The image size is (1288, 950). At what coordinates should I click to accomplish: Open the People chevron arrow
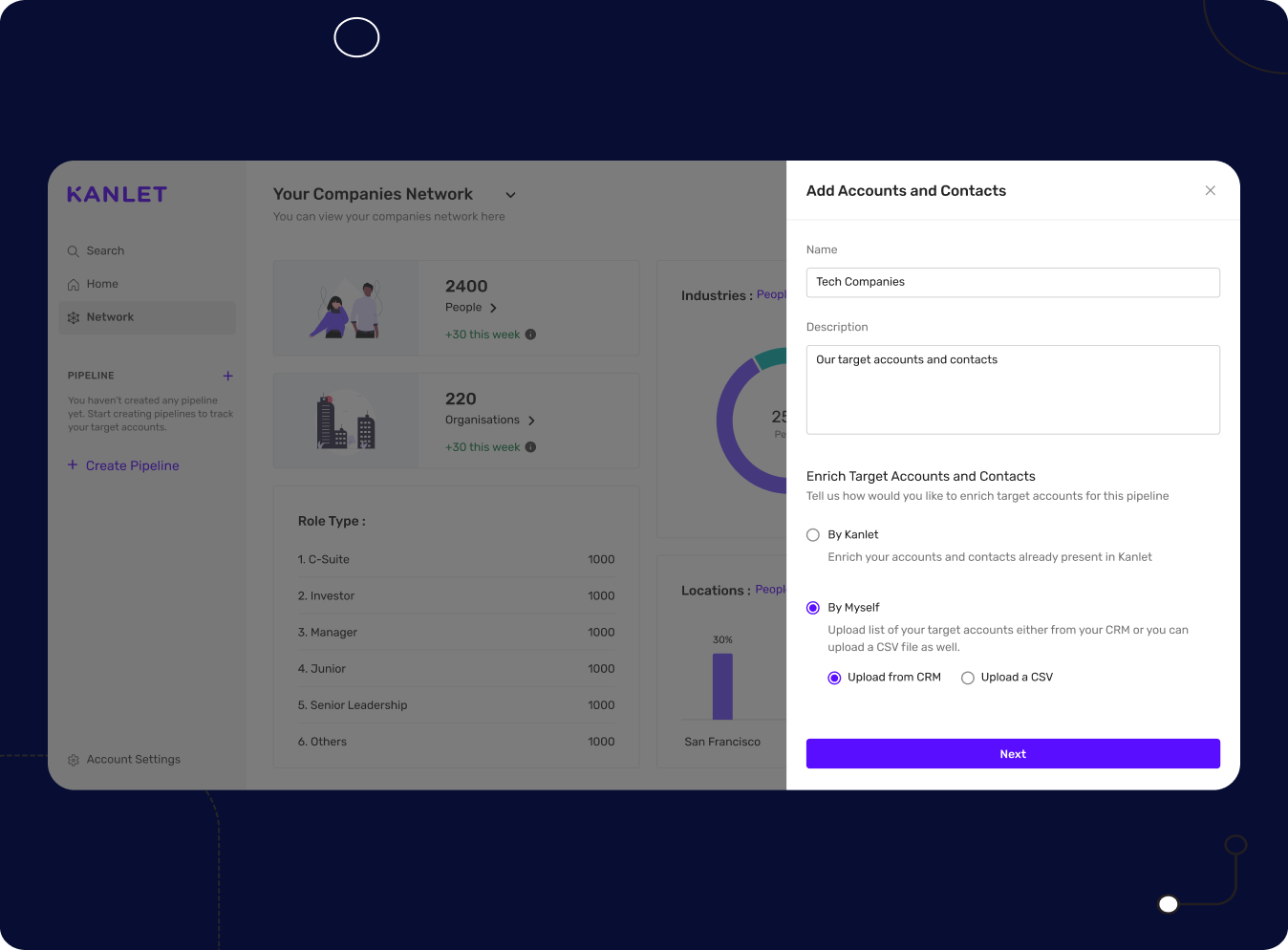493,308
